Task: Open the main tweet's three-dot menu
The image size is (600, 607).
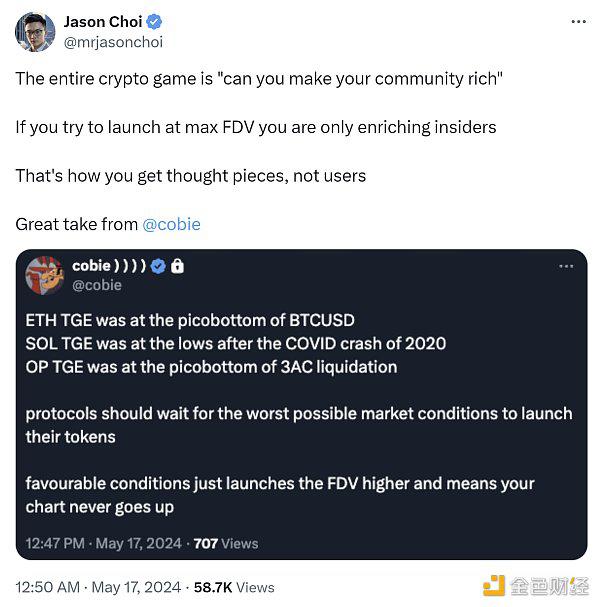Action: coord(578,22)
